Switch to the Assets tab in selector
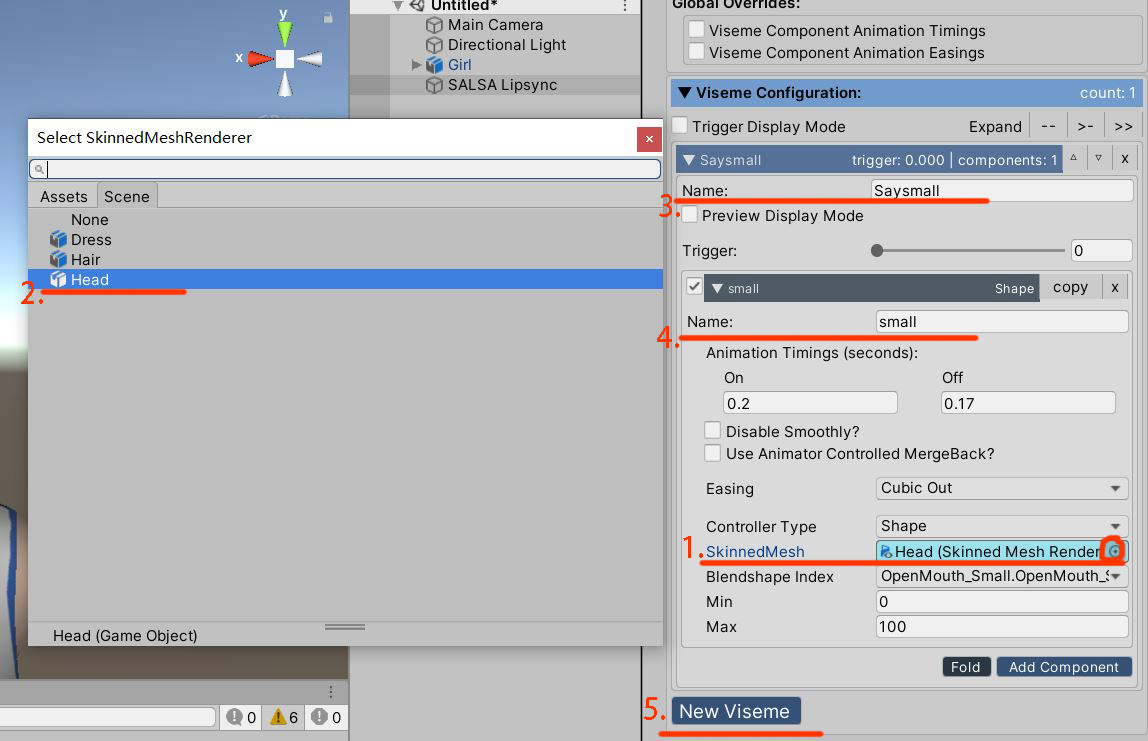This screenshot has width=1148, height=741. (64, 196)
